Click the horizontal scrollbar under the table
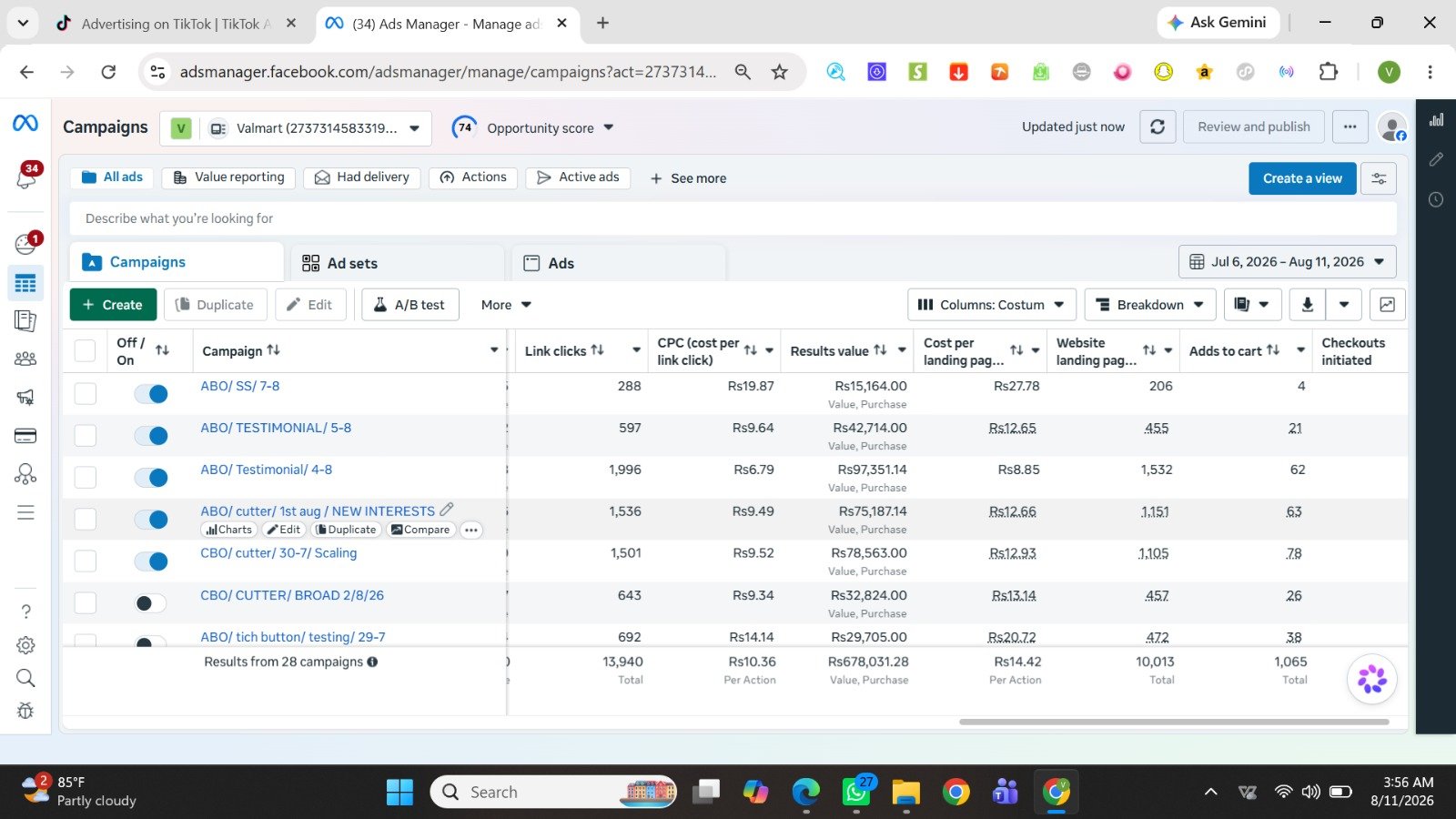The image size is (1456, 819). click(1174, 722)
